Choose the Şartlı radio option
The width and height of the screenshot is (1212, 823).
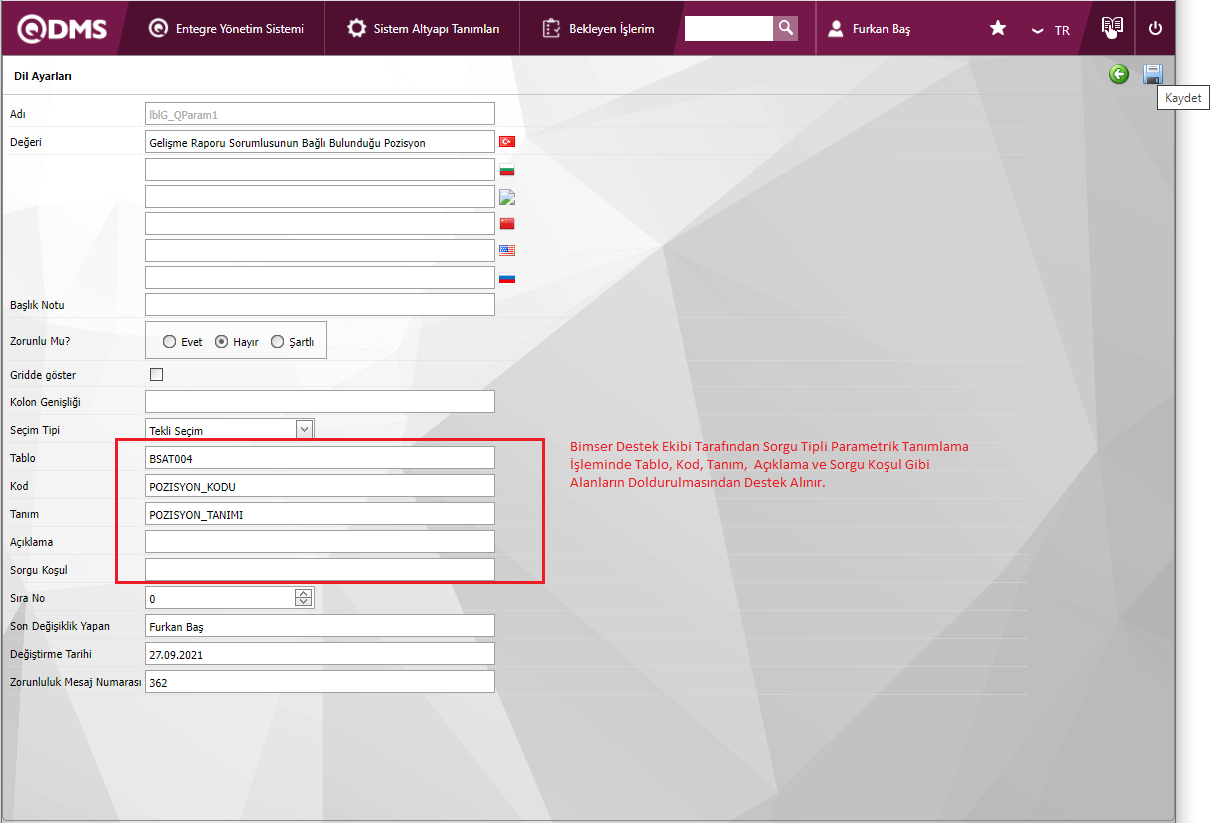[x=277, y=341]
